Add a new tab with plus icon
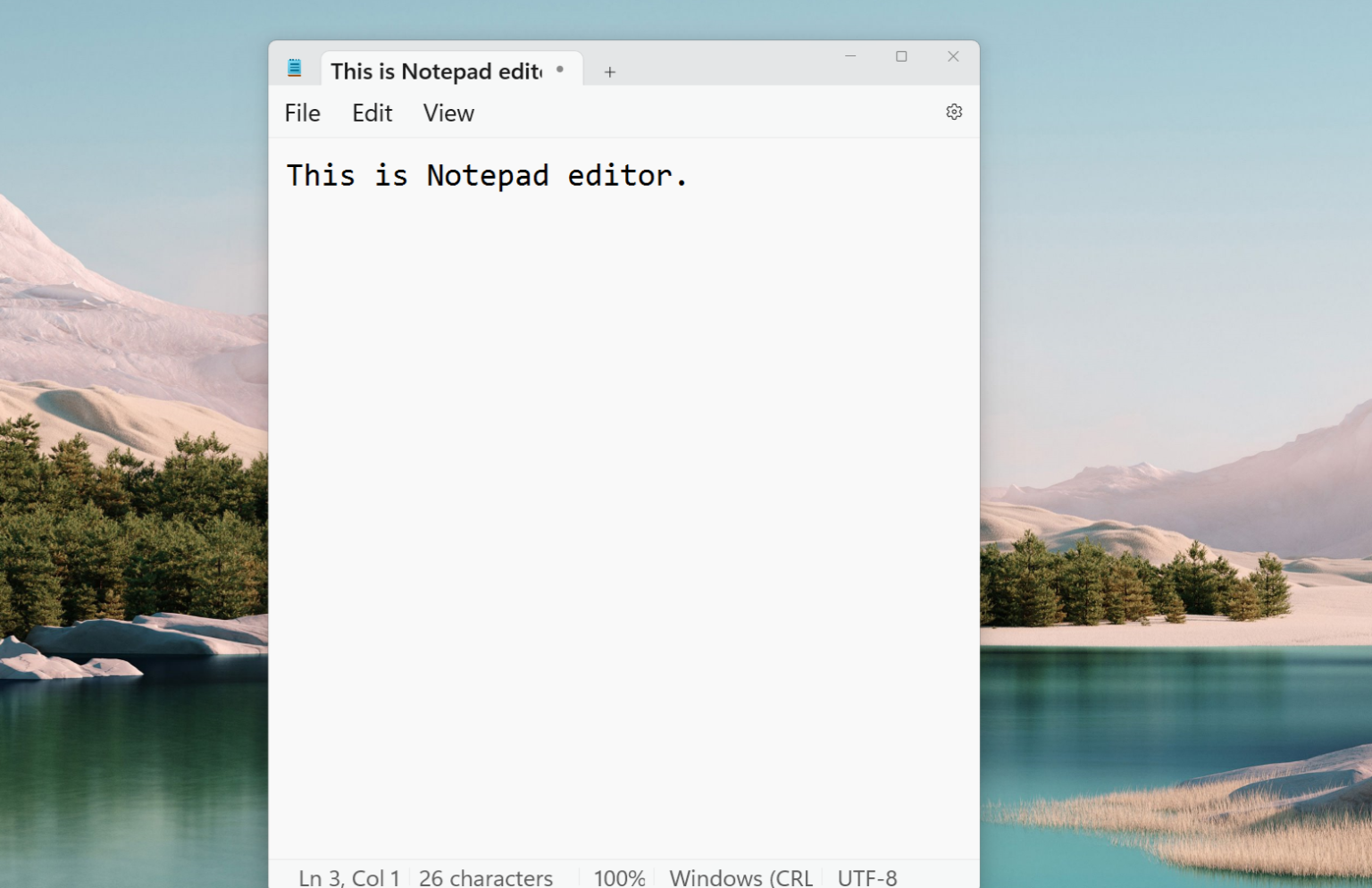The image size is (1372, 888). (x=609, y=72)
